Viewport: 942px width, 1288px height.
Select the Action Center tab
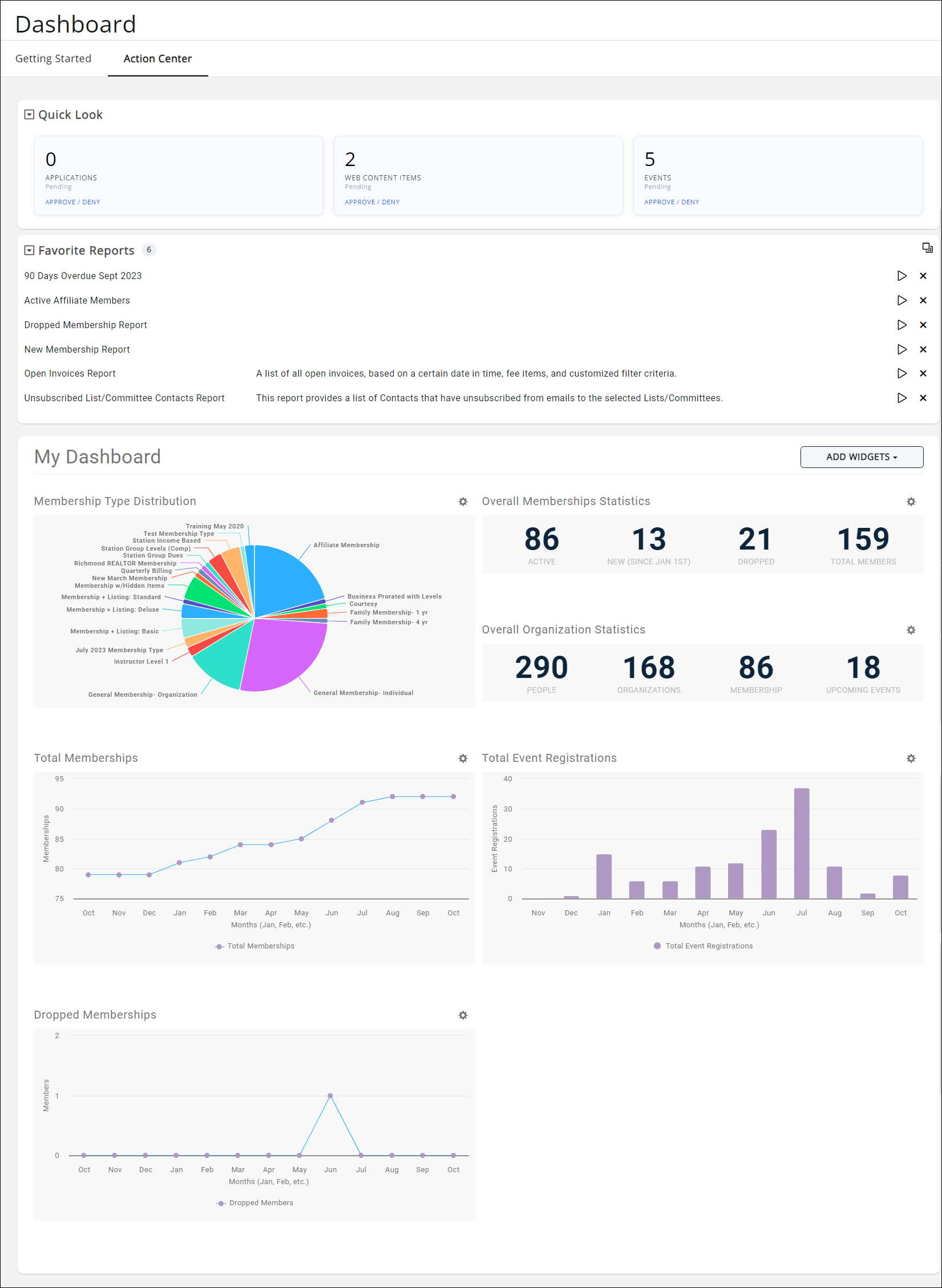click(x=157, y=58)
